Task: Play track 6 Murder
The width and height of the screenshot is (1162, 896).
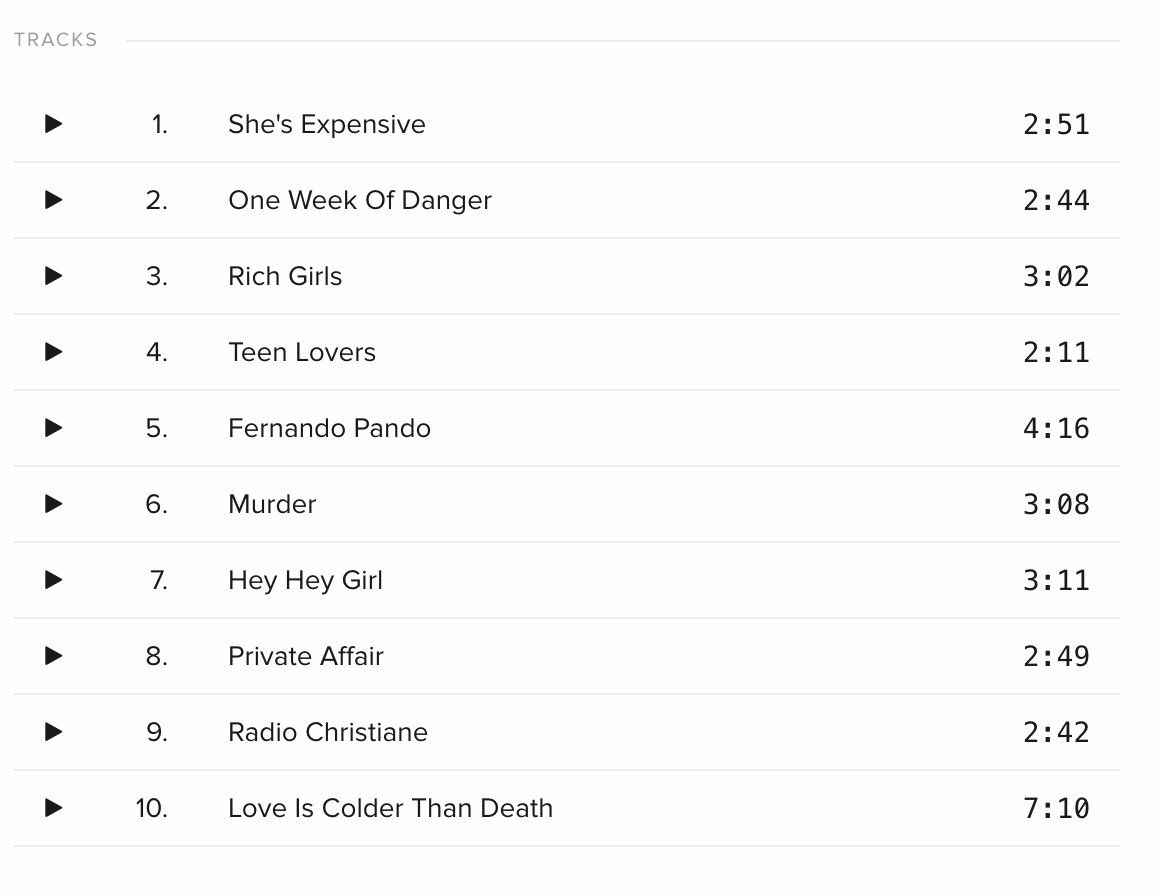Action: pos(53,504)
